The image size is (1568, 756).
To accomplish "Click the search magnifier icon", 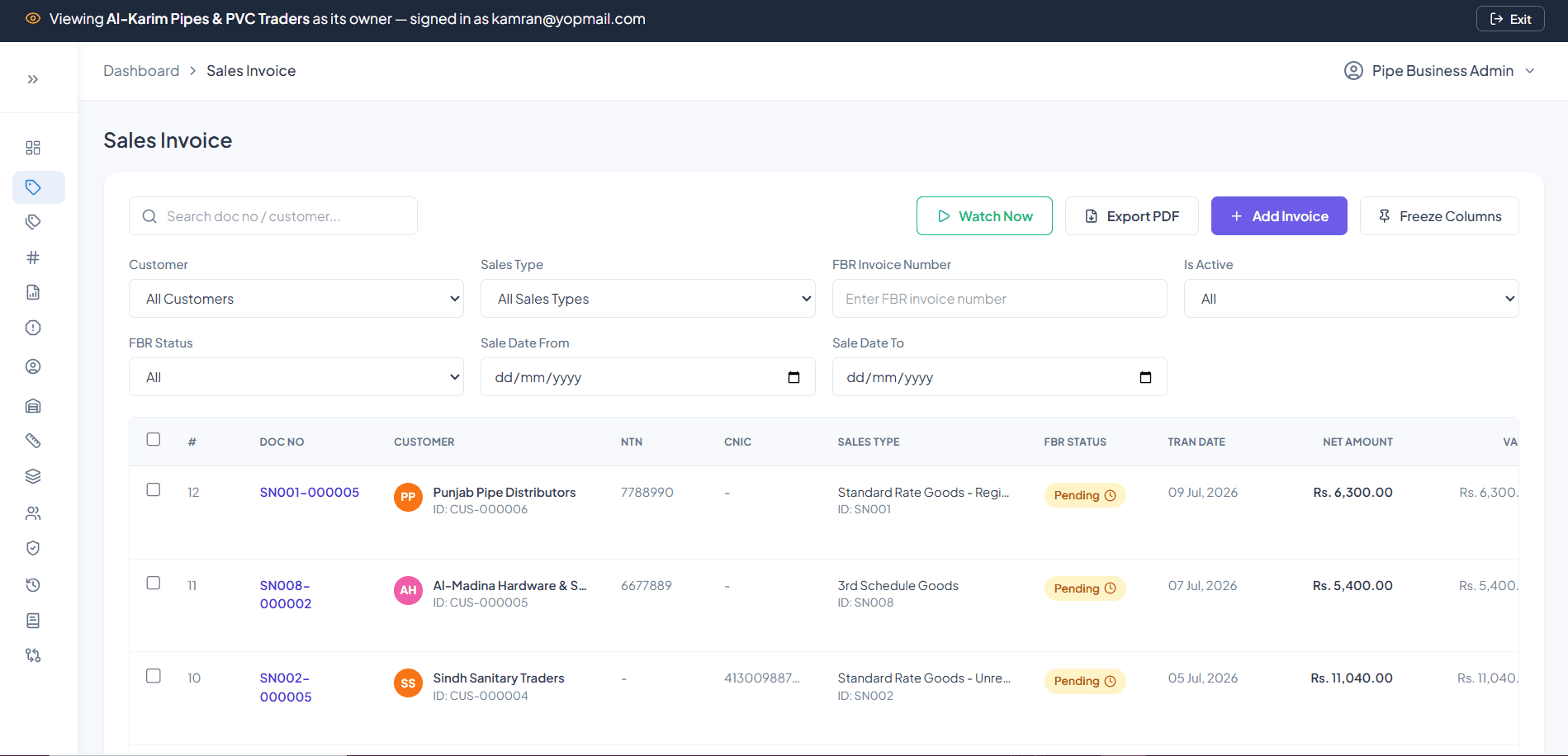I will click(x=149, y=216).
